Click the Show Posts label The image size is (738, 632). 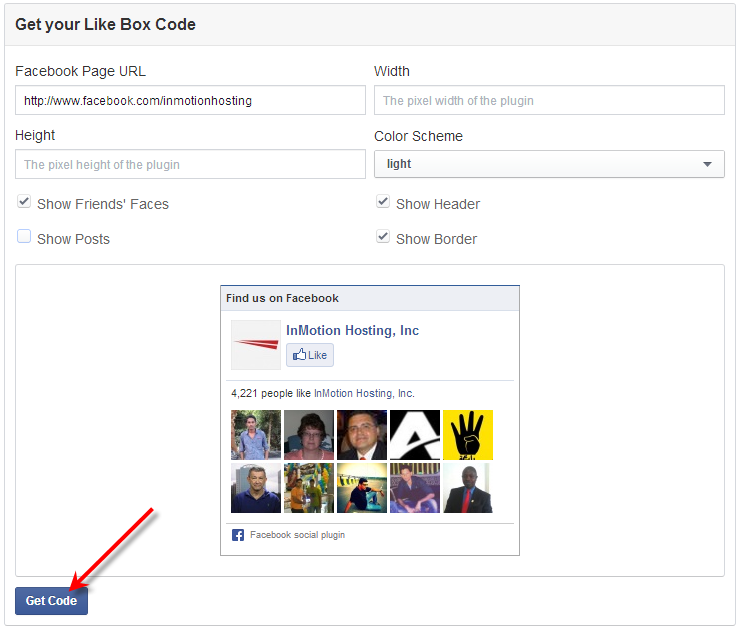[73, 239]
